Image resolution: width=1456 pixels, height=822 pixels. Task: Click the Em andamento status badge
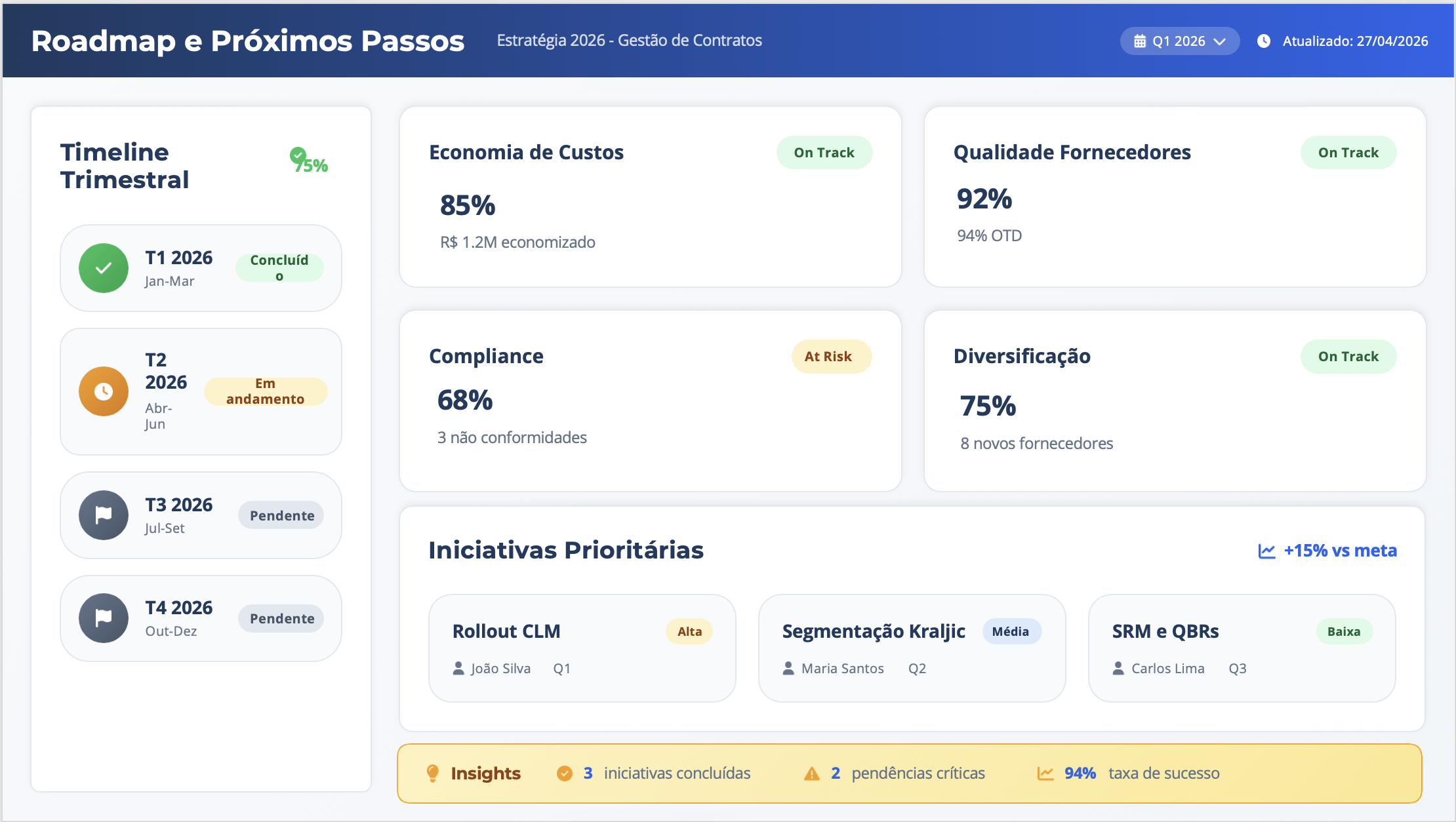coord(266,391)
